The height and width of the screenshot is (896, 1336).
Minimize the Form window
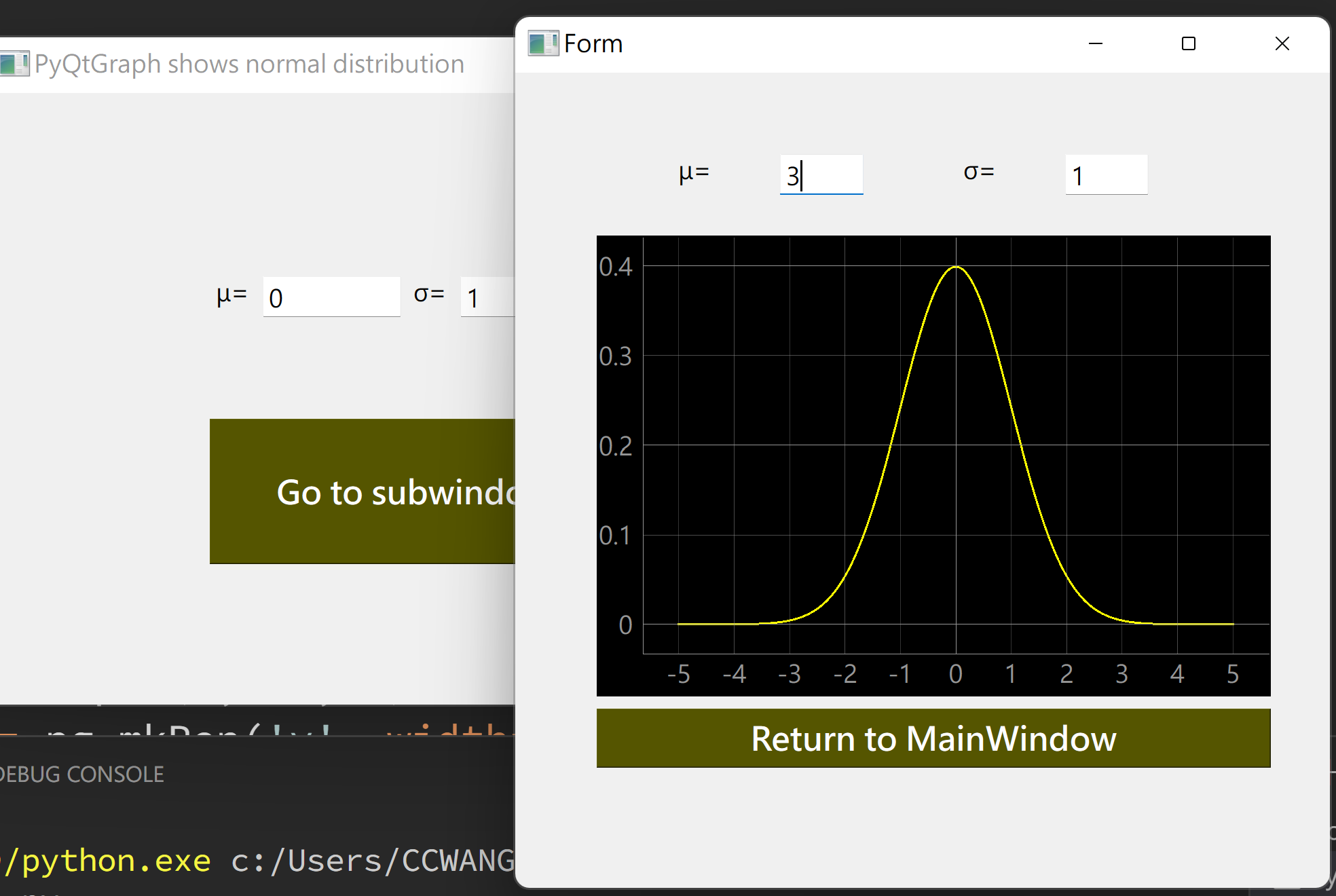pos(1095,44)
